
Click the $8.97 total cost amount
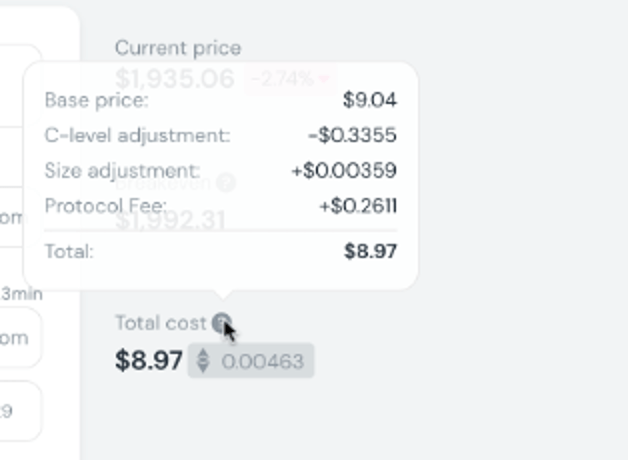point(149,361)
